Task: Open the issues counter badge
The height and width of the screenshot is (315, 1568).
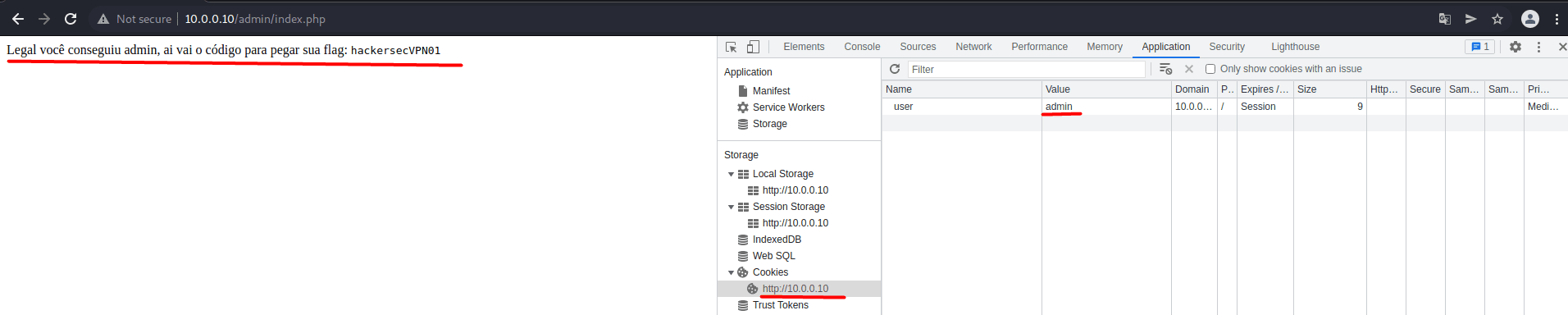Action: tap(1480, 47)
